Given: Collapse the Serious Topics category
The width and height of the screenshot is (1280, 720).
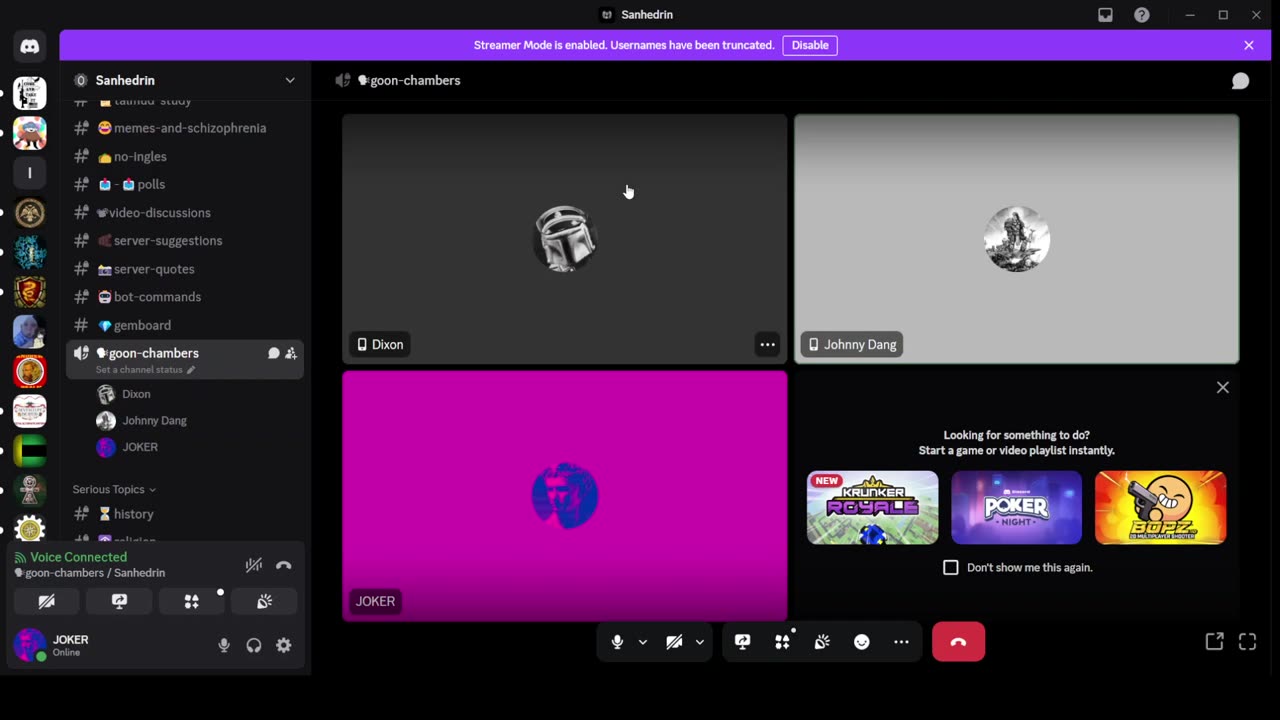Looking at the screenshot, I should [114, 489].
